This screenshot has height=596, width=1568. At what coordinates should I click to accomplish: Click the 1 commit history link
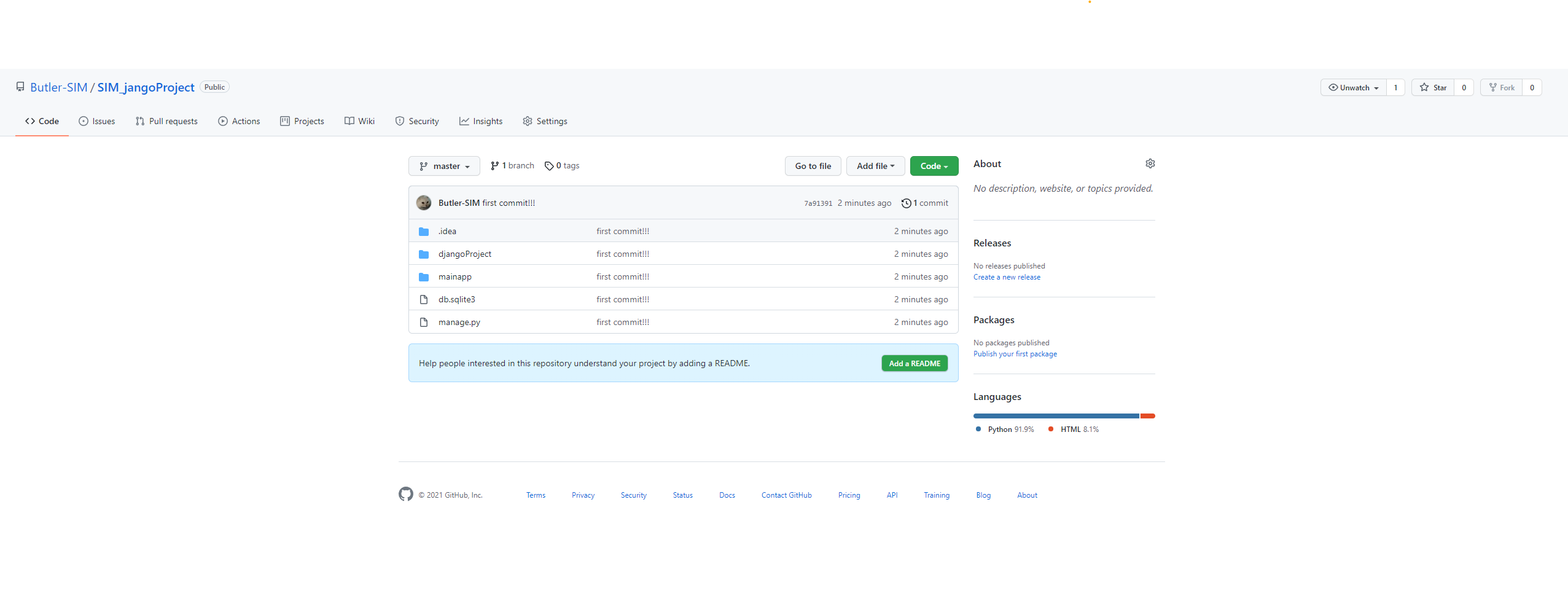tap(925, 203)
